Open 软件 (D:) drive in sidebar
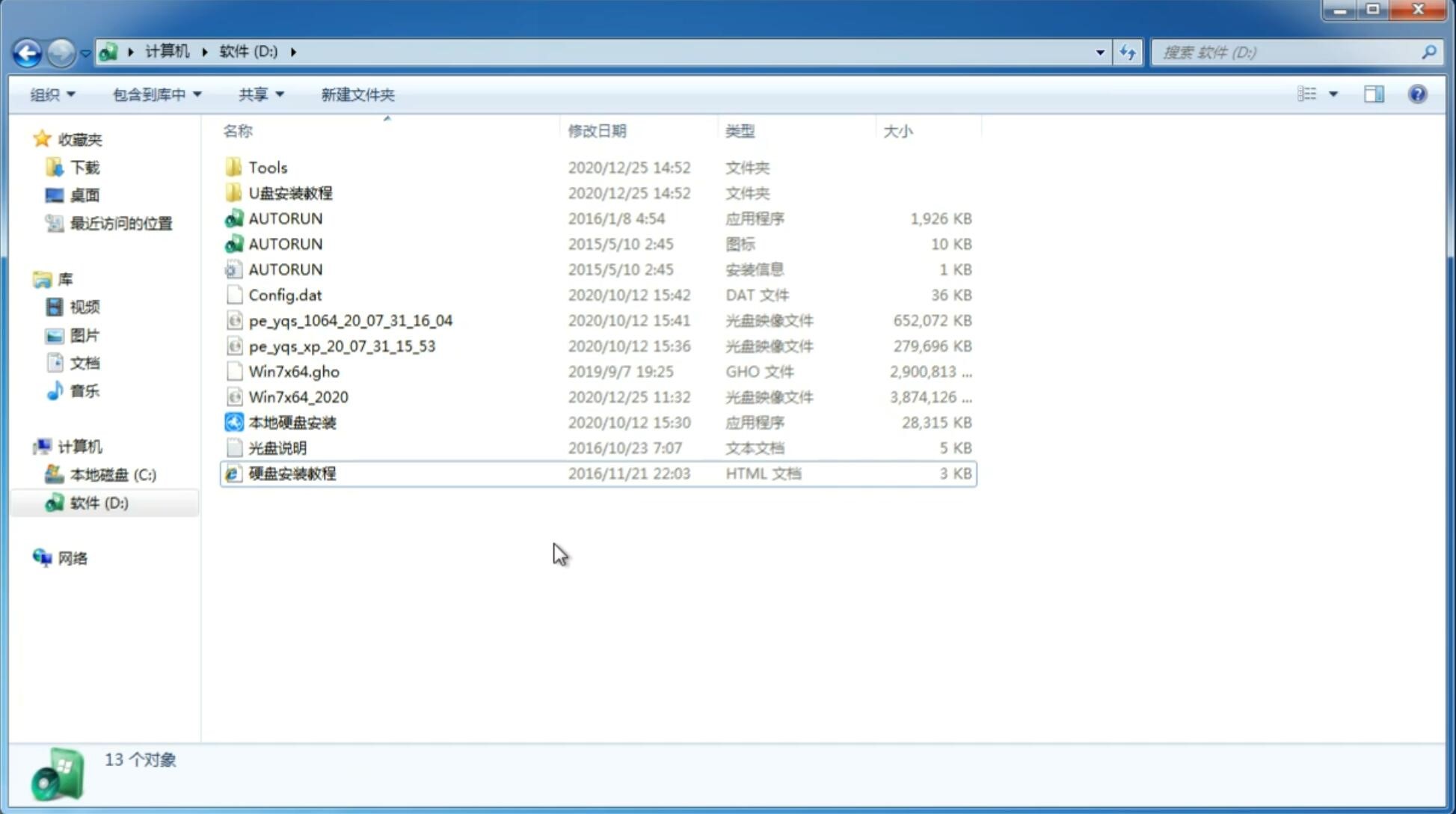The image size is (1456, 814). click(x=98, y=502)
